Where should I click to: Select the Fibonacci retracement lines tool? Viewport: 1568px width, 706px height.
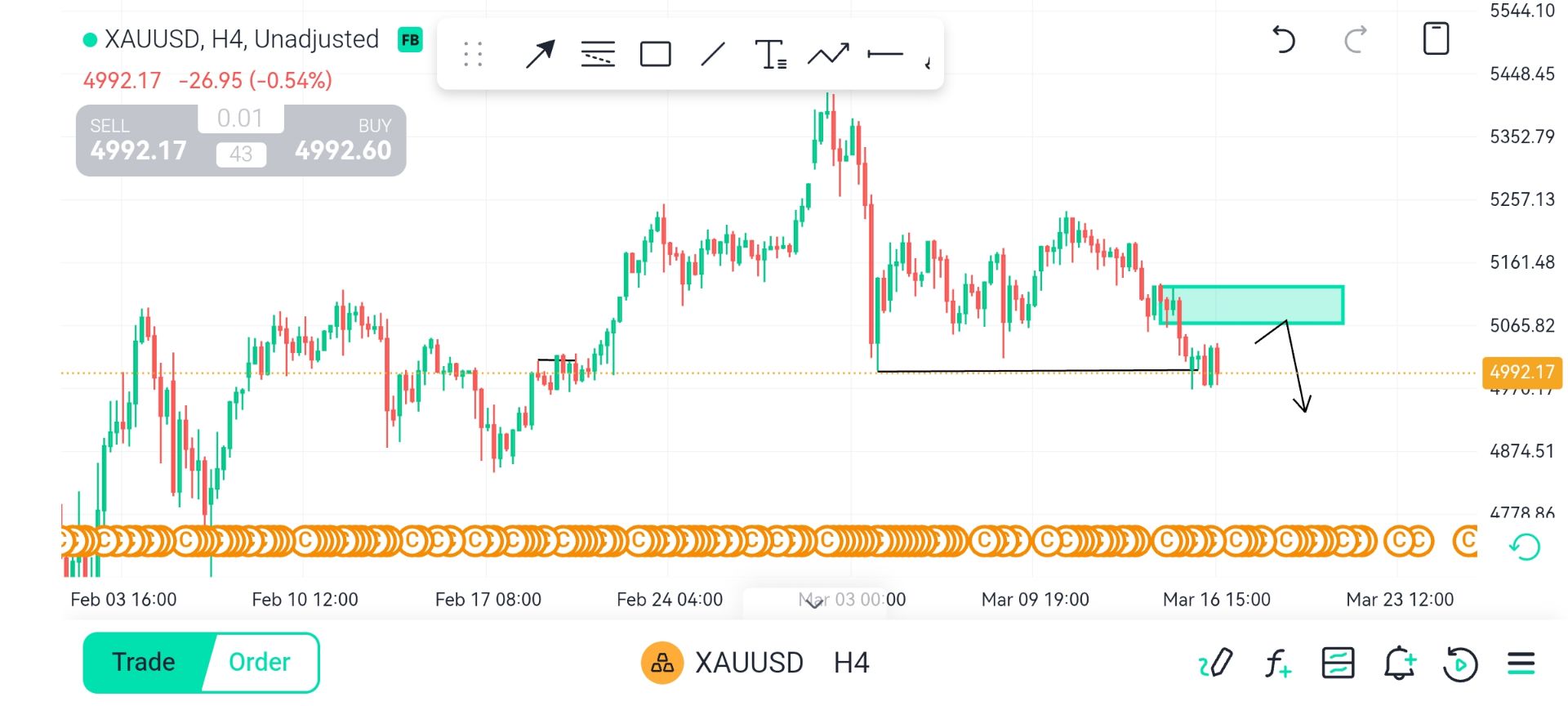tap(598, 55)
